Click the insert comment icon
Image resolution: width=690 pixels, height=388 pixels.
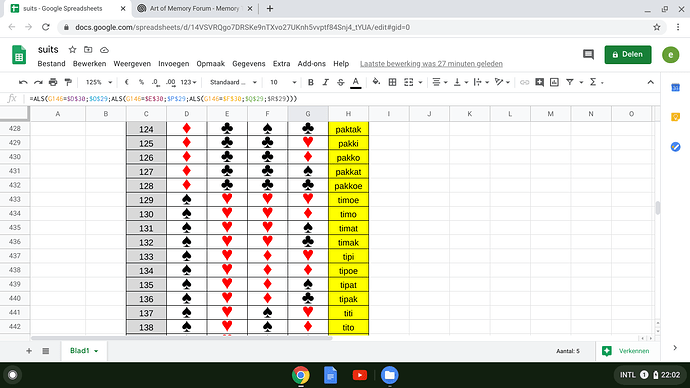click(x=539, y=82)
